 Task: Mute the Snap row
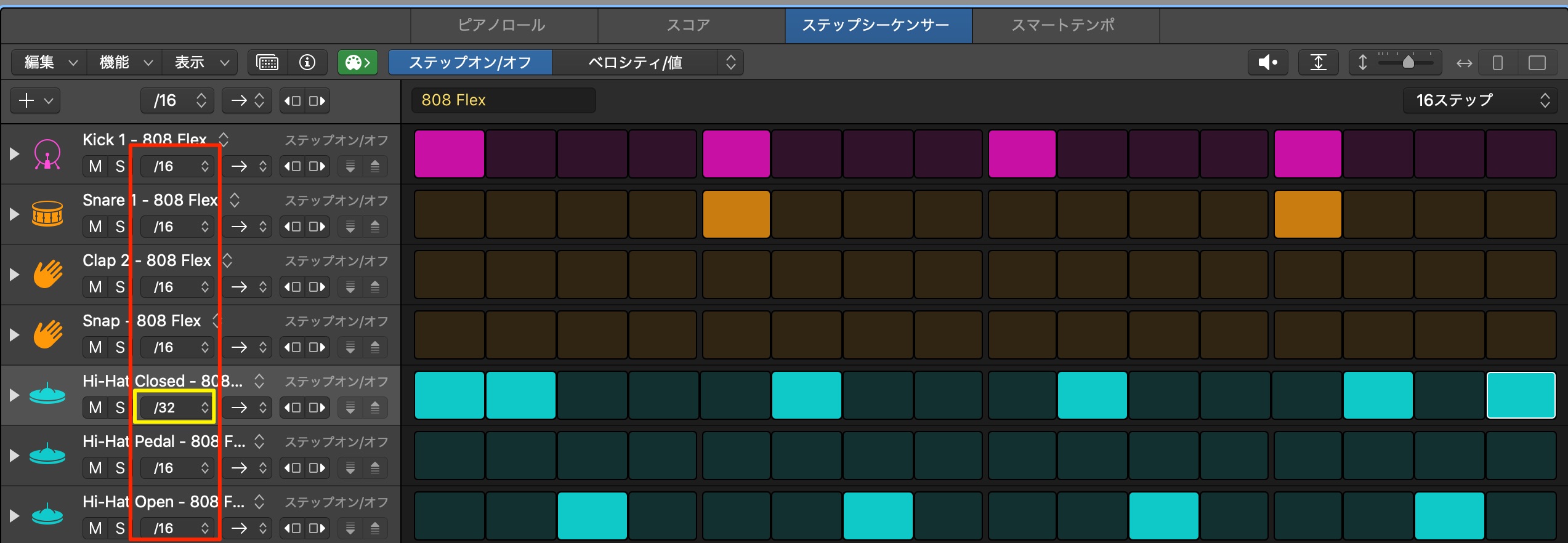click(95, 347)
